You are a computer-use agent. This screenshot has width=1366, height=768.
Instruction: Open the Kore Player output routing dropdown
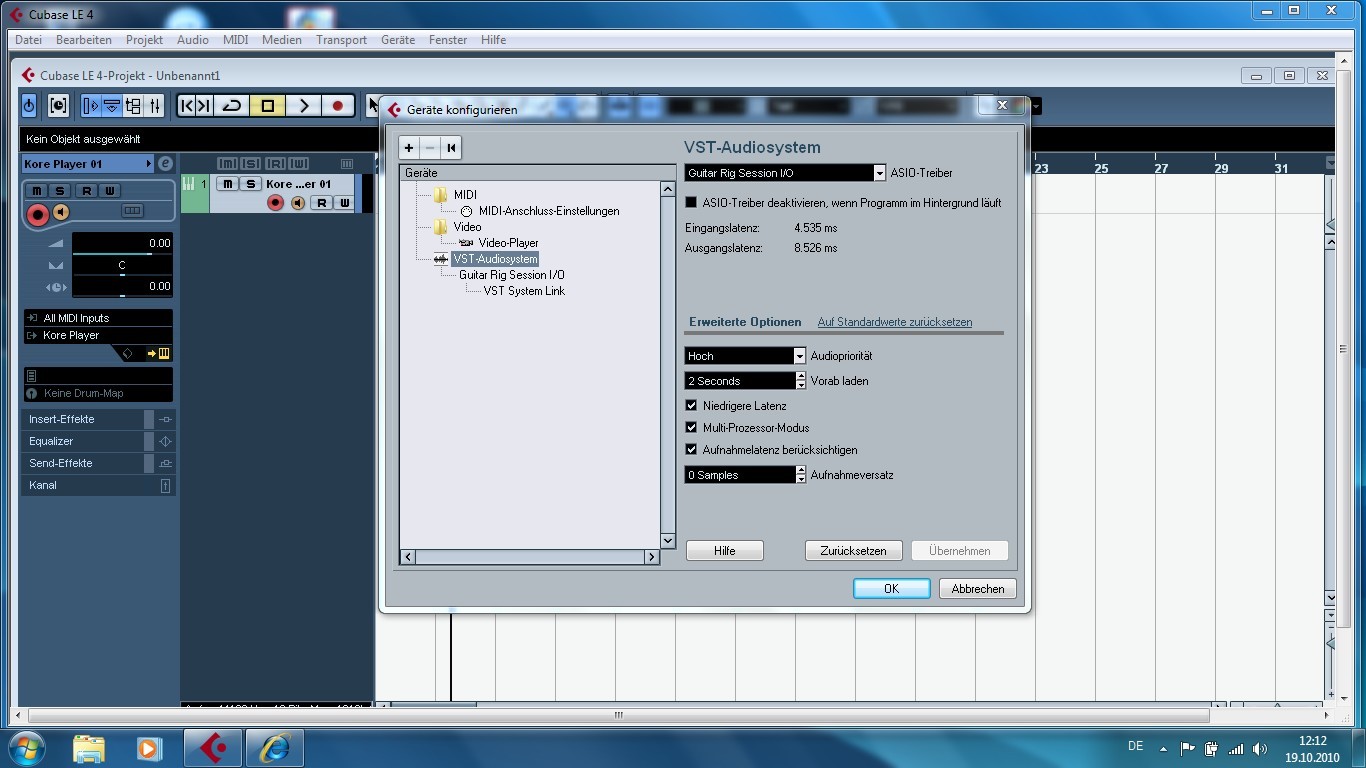[98, 335]
